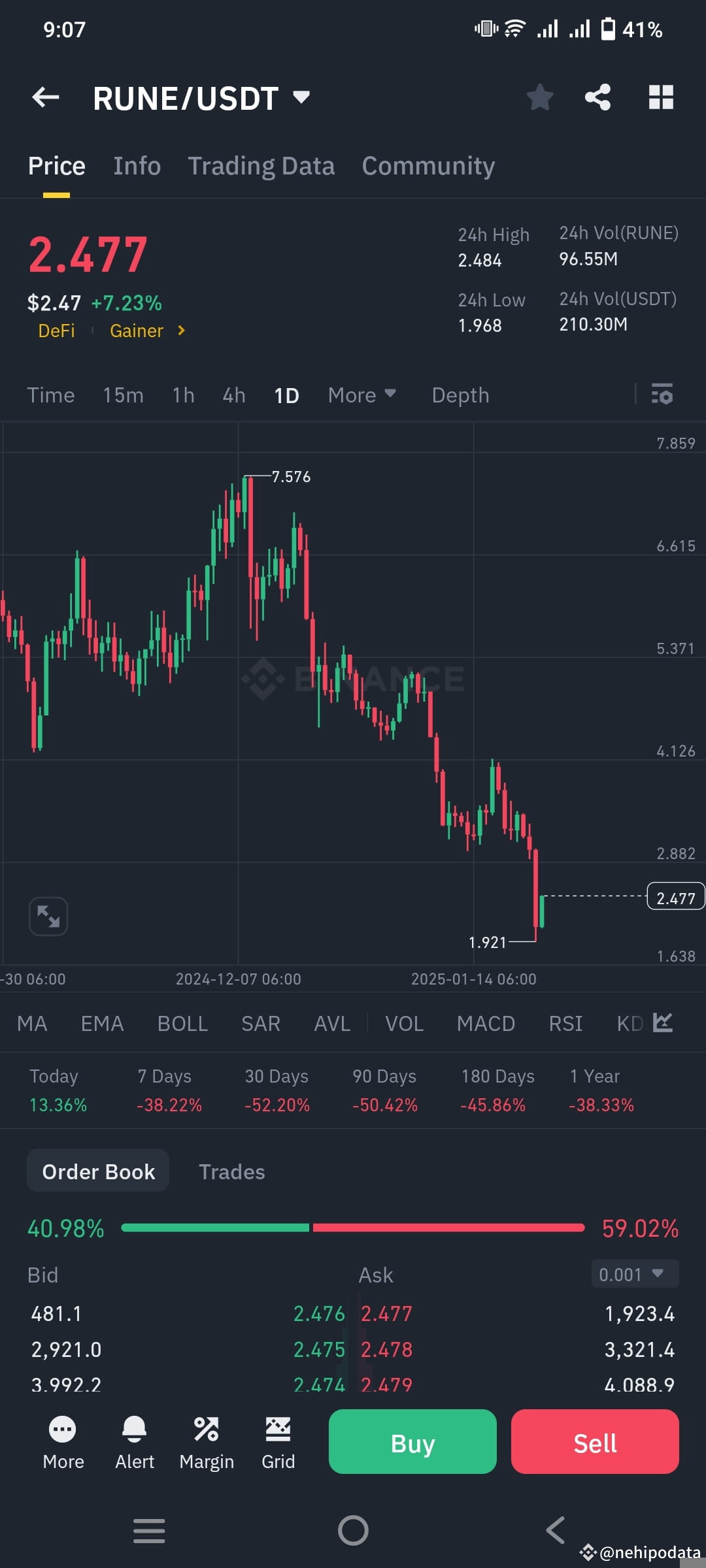Enable the RSI indicator
The width and height of the screenshot is (706, 1568).
click(x=565, y=1024)
